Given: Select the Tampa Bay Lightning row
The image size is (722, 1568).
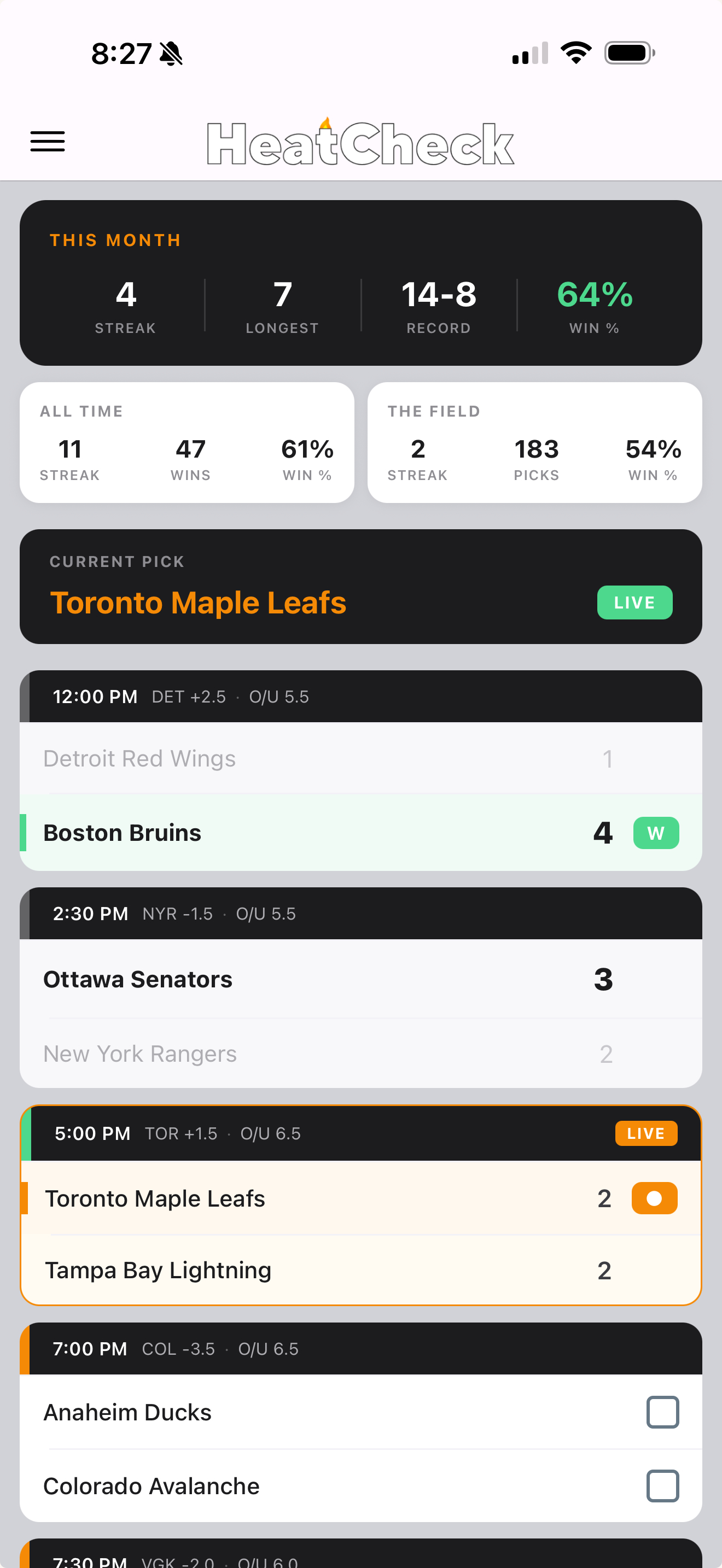Looking at the screenshot, I should [361, 1271].
